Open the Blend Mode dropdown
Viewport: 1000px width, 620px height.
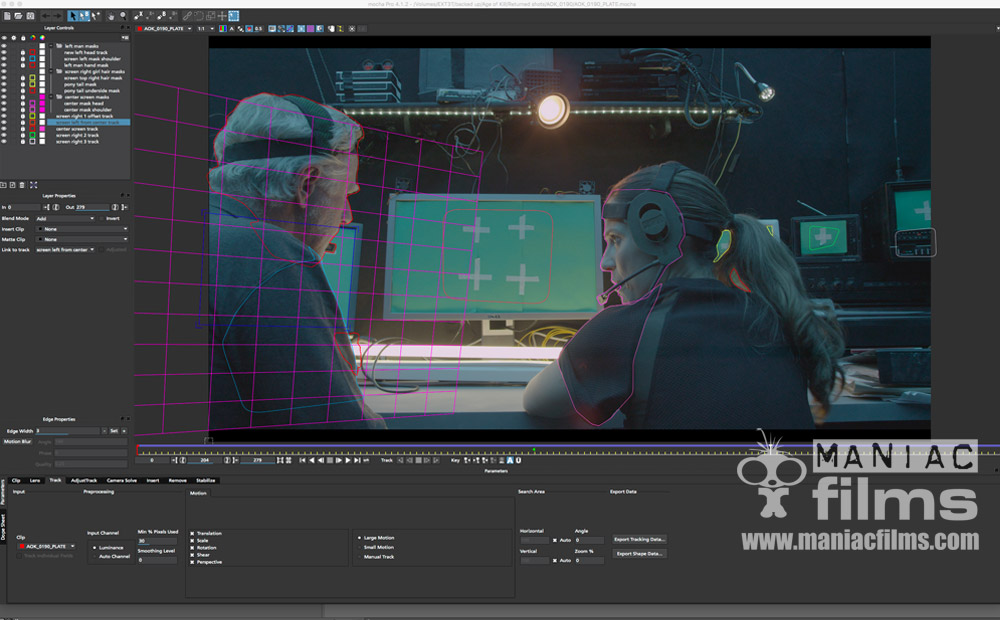65,218
